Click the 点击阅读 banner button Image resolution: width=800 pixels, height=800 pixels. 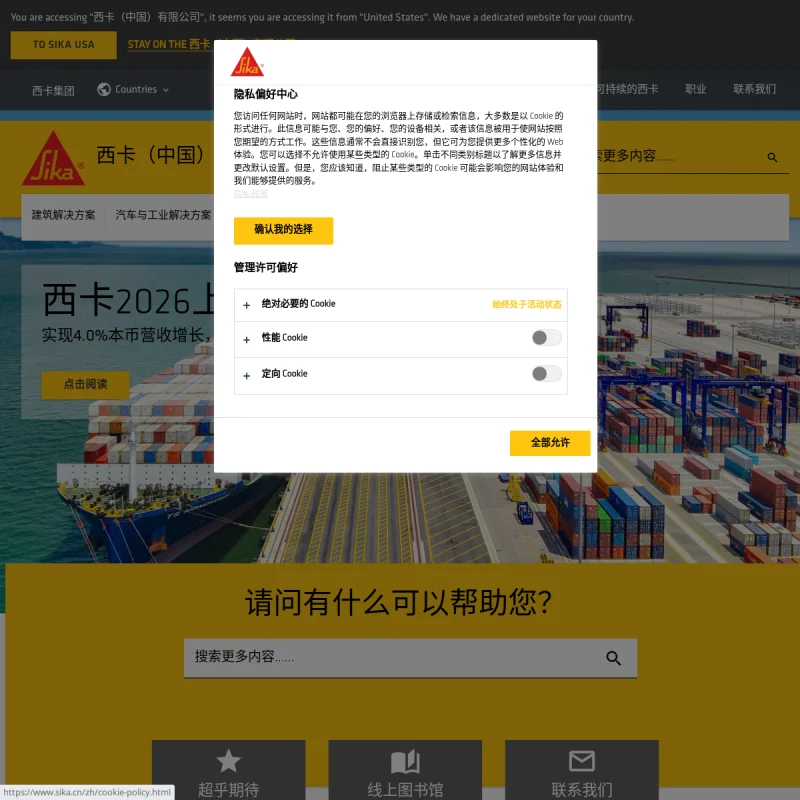pos(85,385)
